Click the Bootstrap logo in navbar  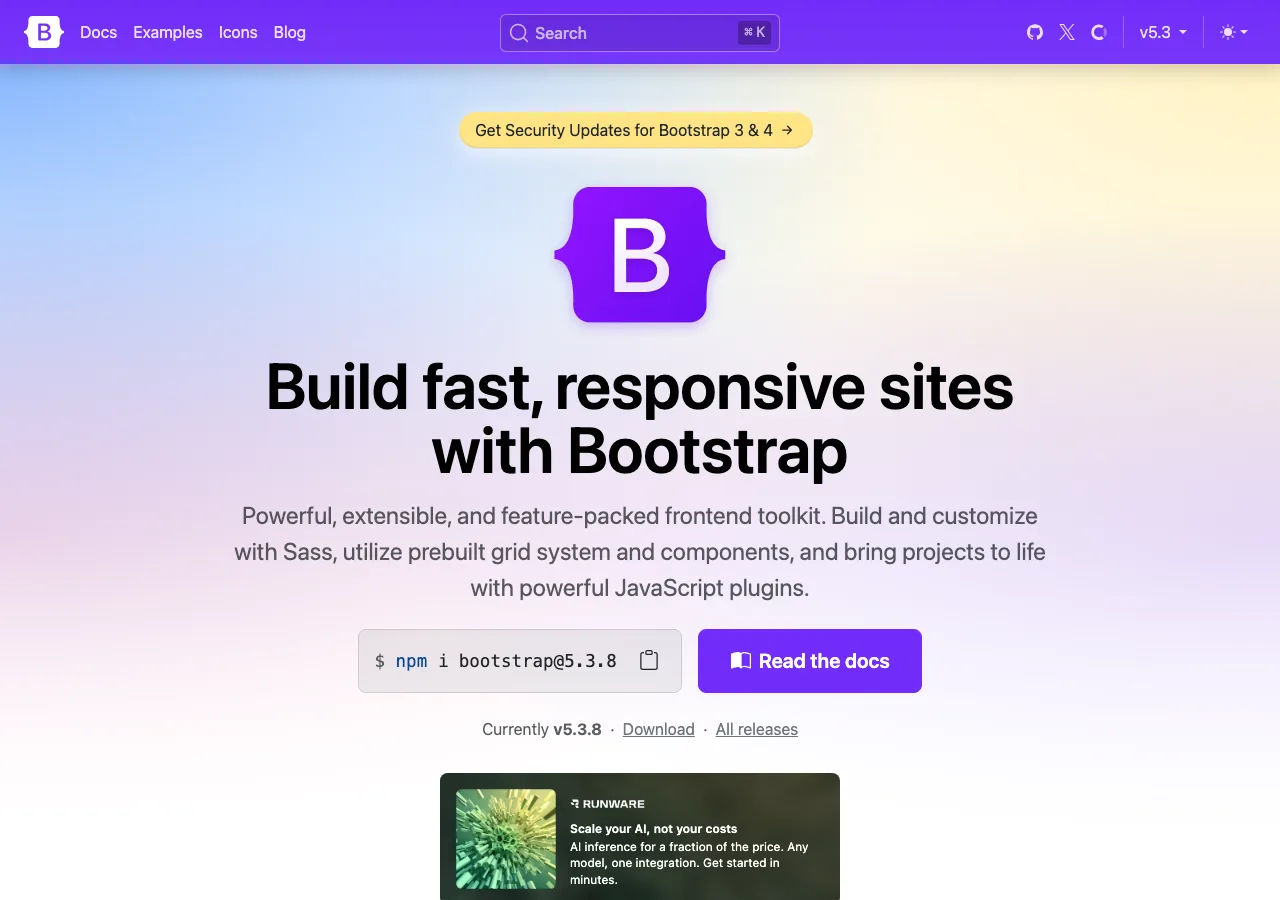[x=44, y=32]
